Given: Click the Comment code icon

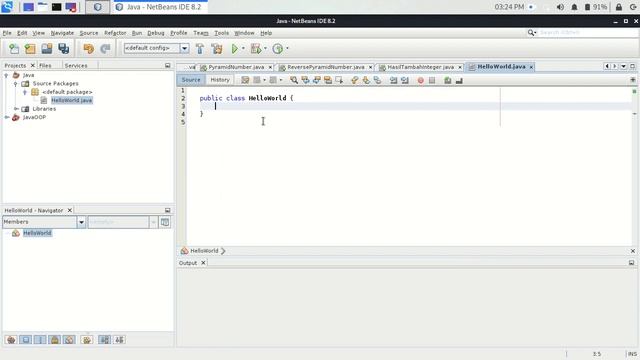Looking at the screenshot, I should coord(448,80).
